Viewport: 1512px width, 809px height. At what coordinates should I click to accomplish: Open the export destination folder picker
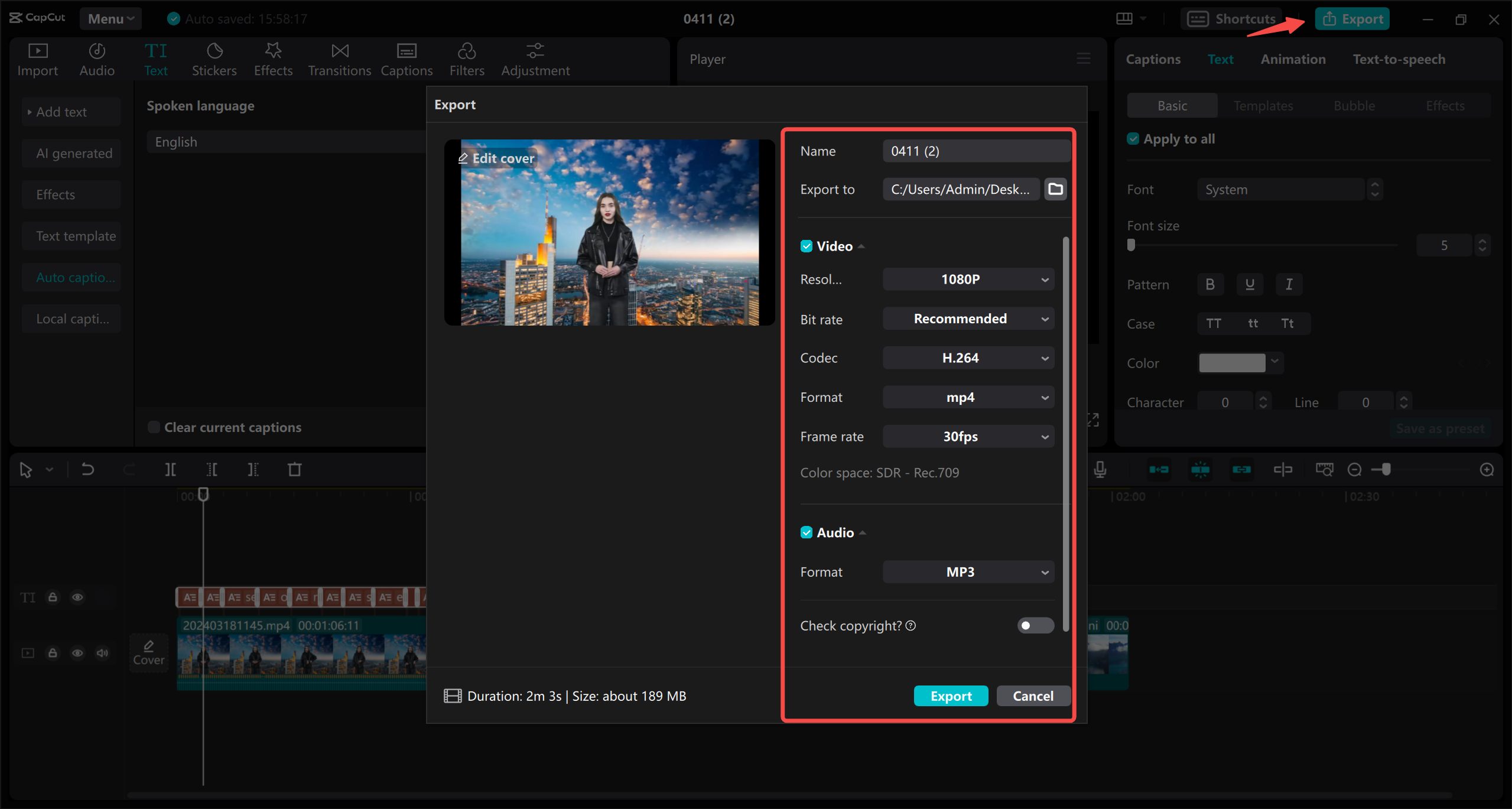pos(1055,189)
